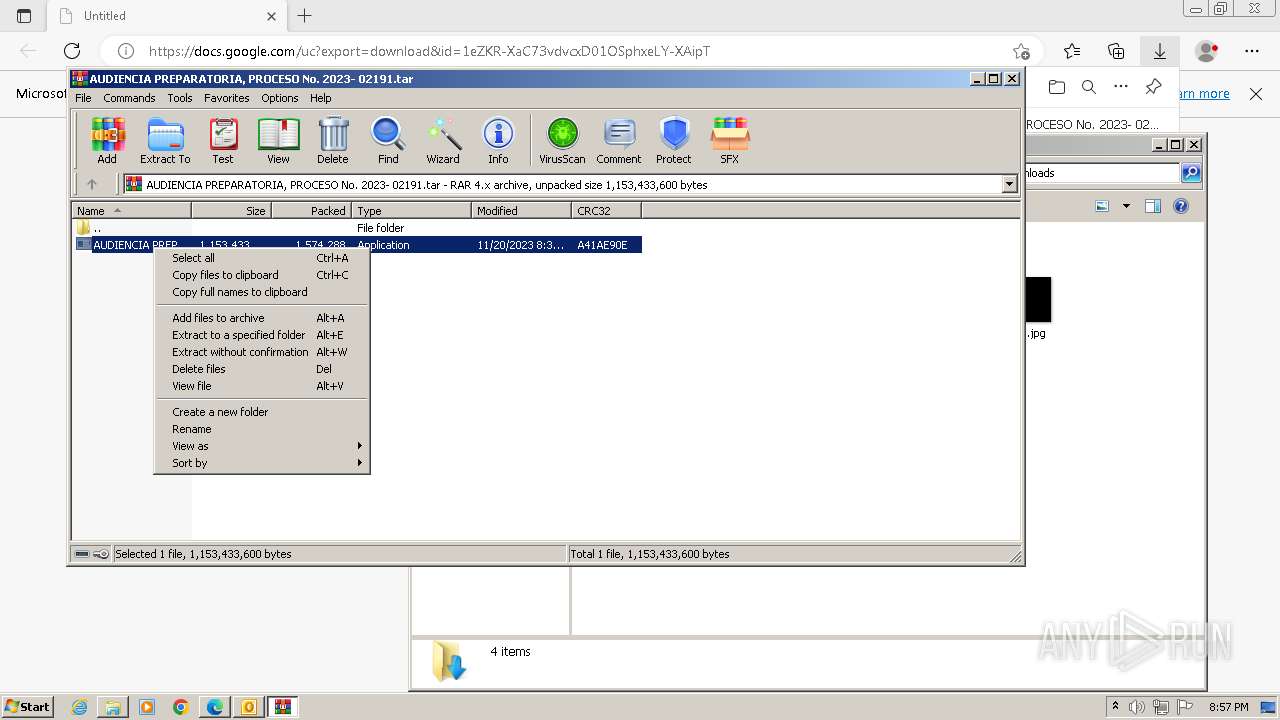
Task: Open Internet Explorer from the taskbar
Action: coord(79,707)
